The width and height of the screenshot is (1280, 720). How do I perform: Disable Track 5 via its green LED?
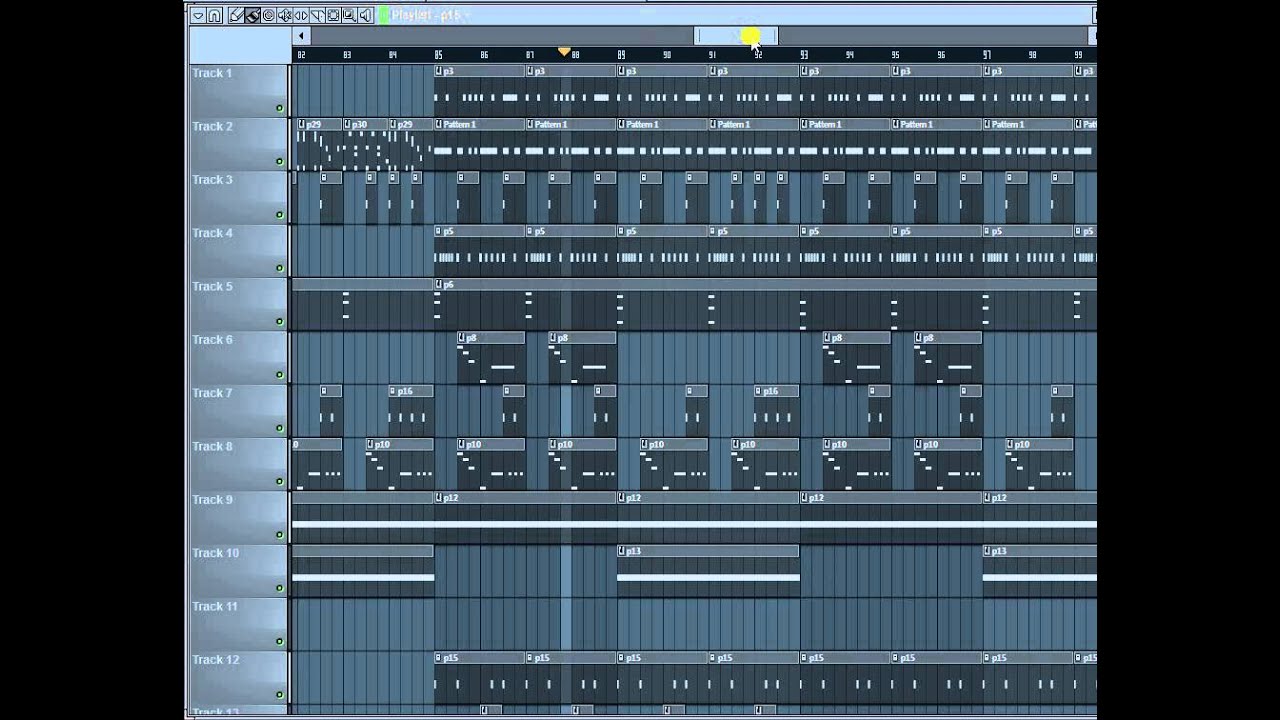pos(279,322)
